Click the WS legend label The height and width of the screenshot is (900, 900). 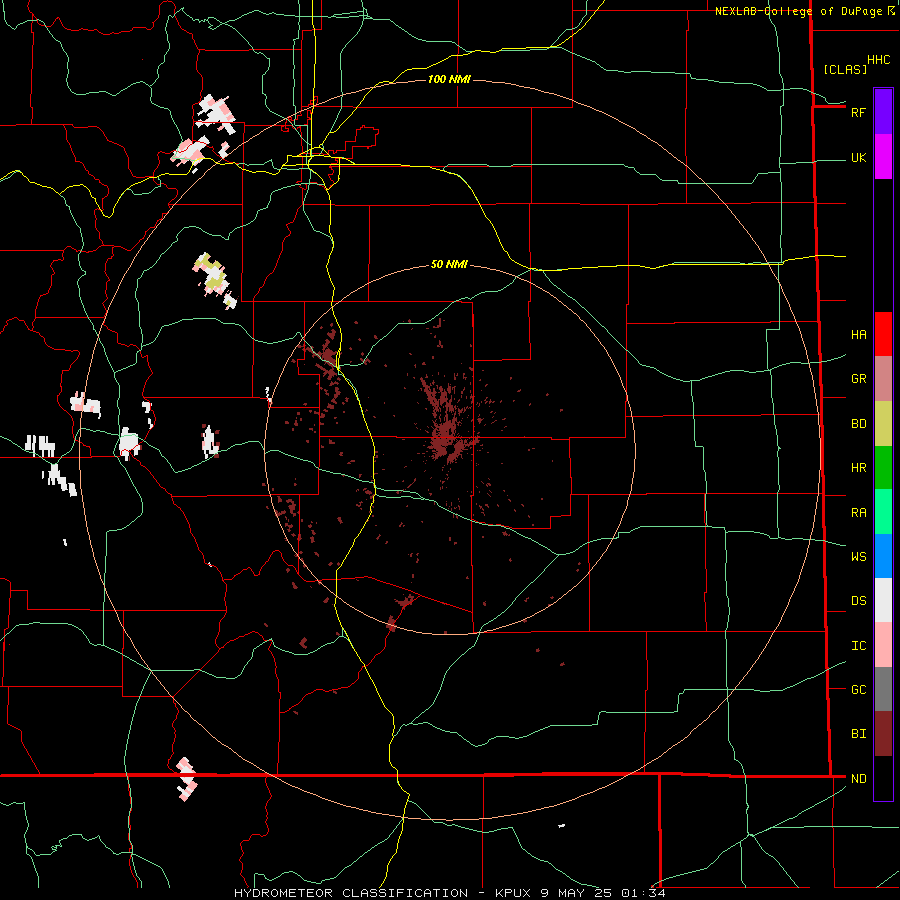858,557
